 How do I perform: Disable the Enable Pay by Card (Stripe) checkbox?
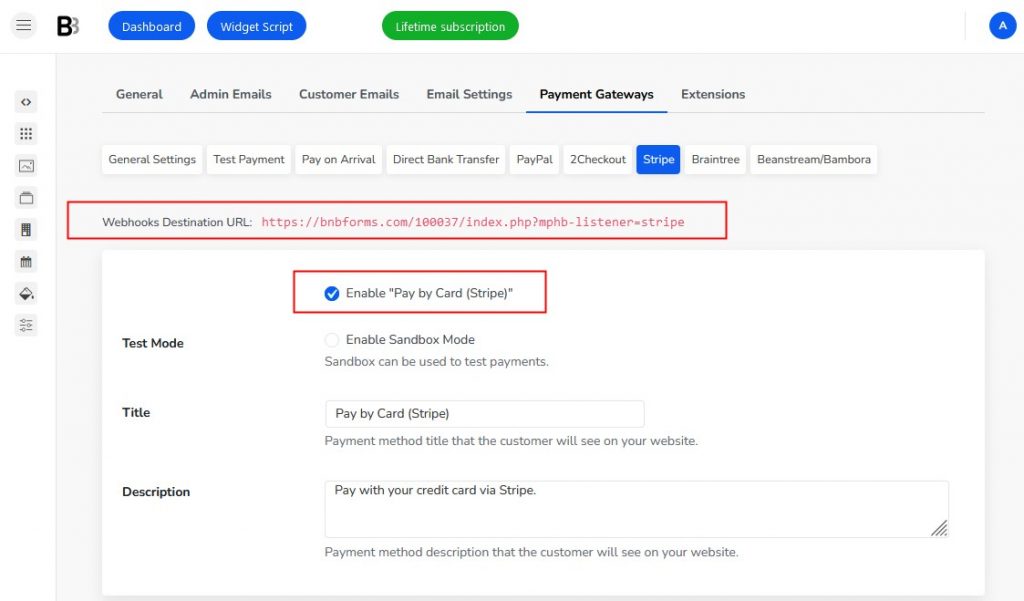[331, 293]
